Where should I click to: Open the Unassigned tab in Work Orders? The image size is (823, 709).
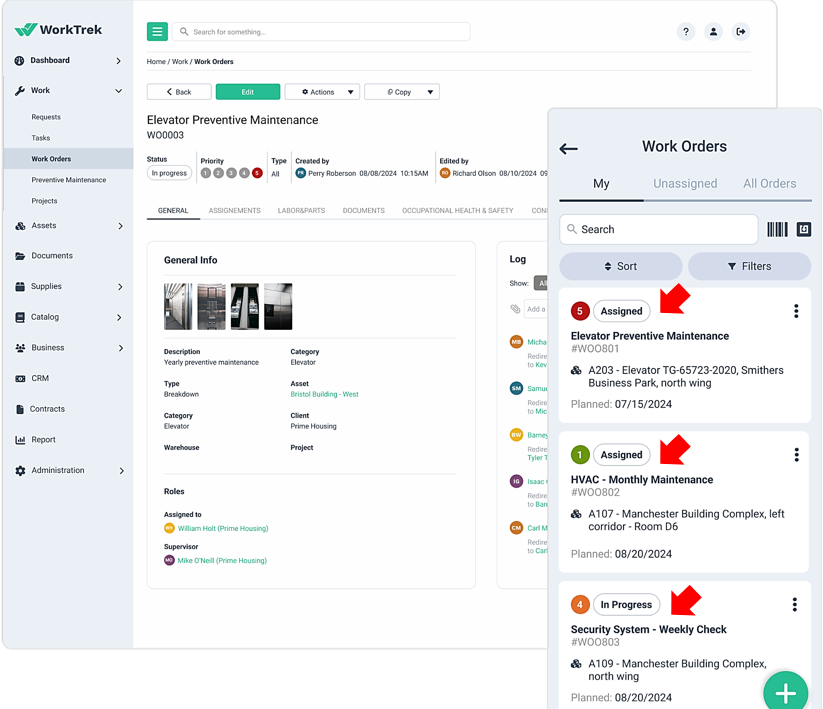click(687, 183)
